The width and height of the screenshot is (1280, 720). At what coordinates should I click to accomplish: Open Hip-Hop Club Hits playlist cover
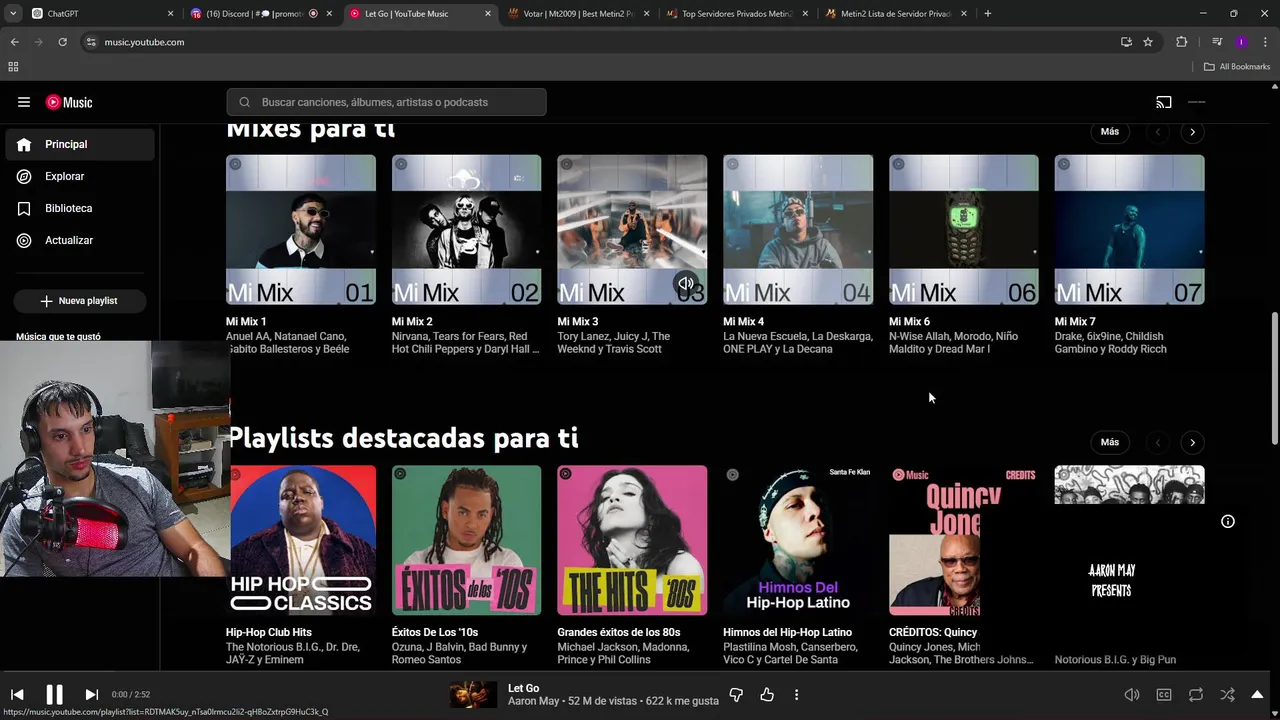coord(301,540)
